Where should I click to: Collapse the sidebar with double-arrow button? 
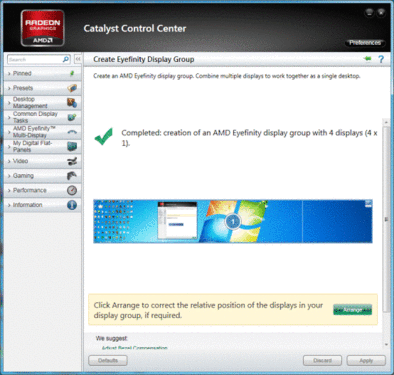click(x=78, y=59)
